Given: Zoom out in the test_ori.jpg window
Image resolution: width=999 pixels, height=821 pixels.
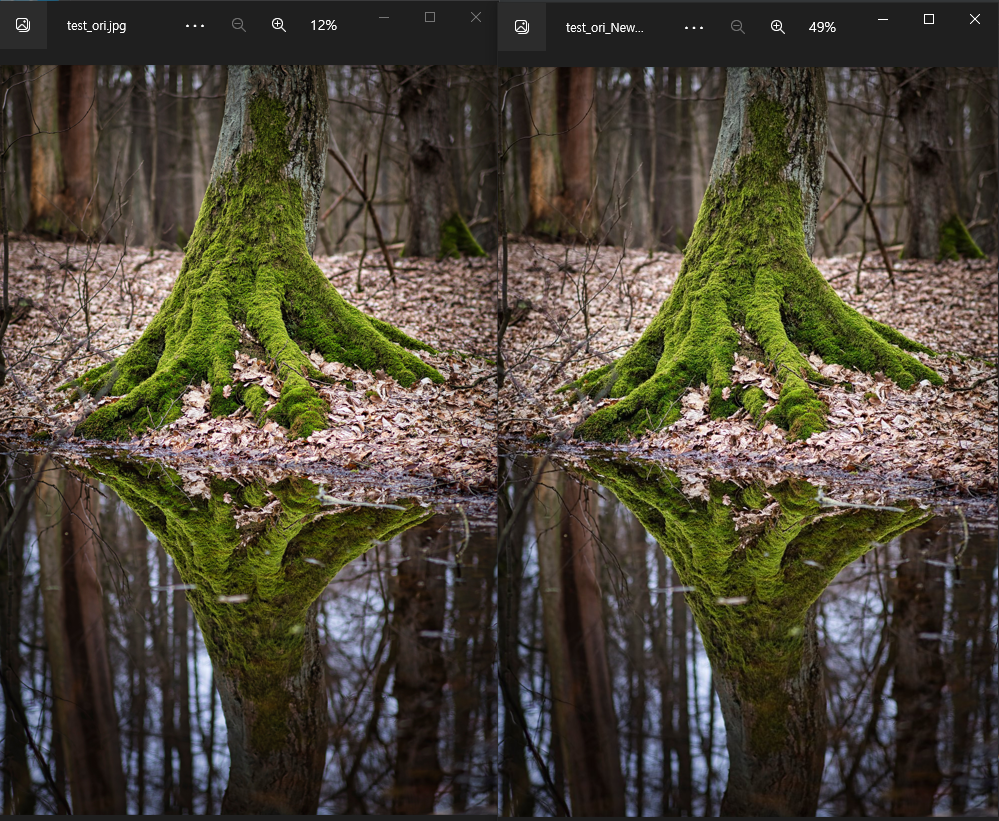Looking at the screenshot, I should pyautogui.click(x=239, y=25).
